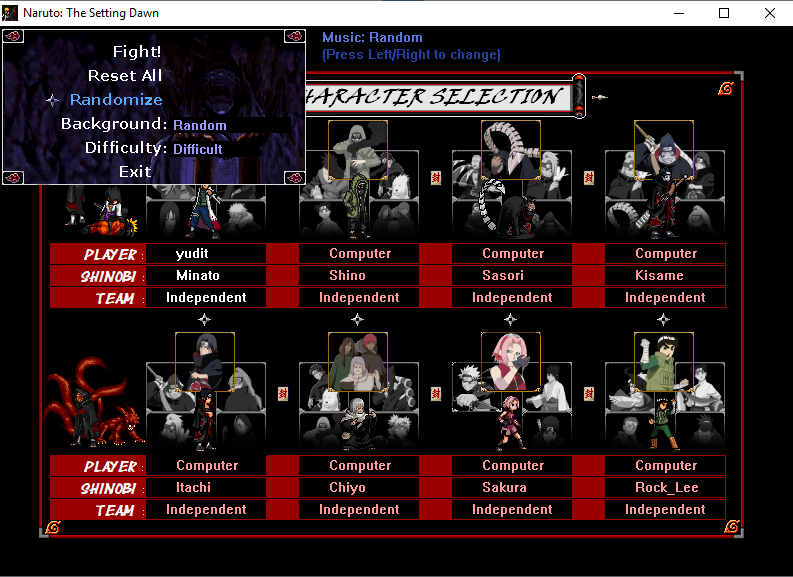The width and height of the screenshot is (793, 577).
Task: Change Minato's team Independent
Action: point(206,297)
